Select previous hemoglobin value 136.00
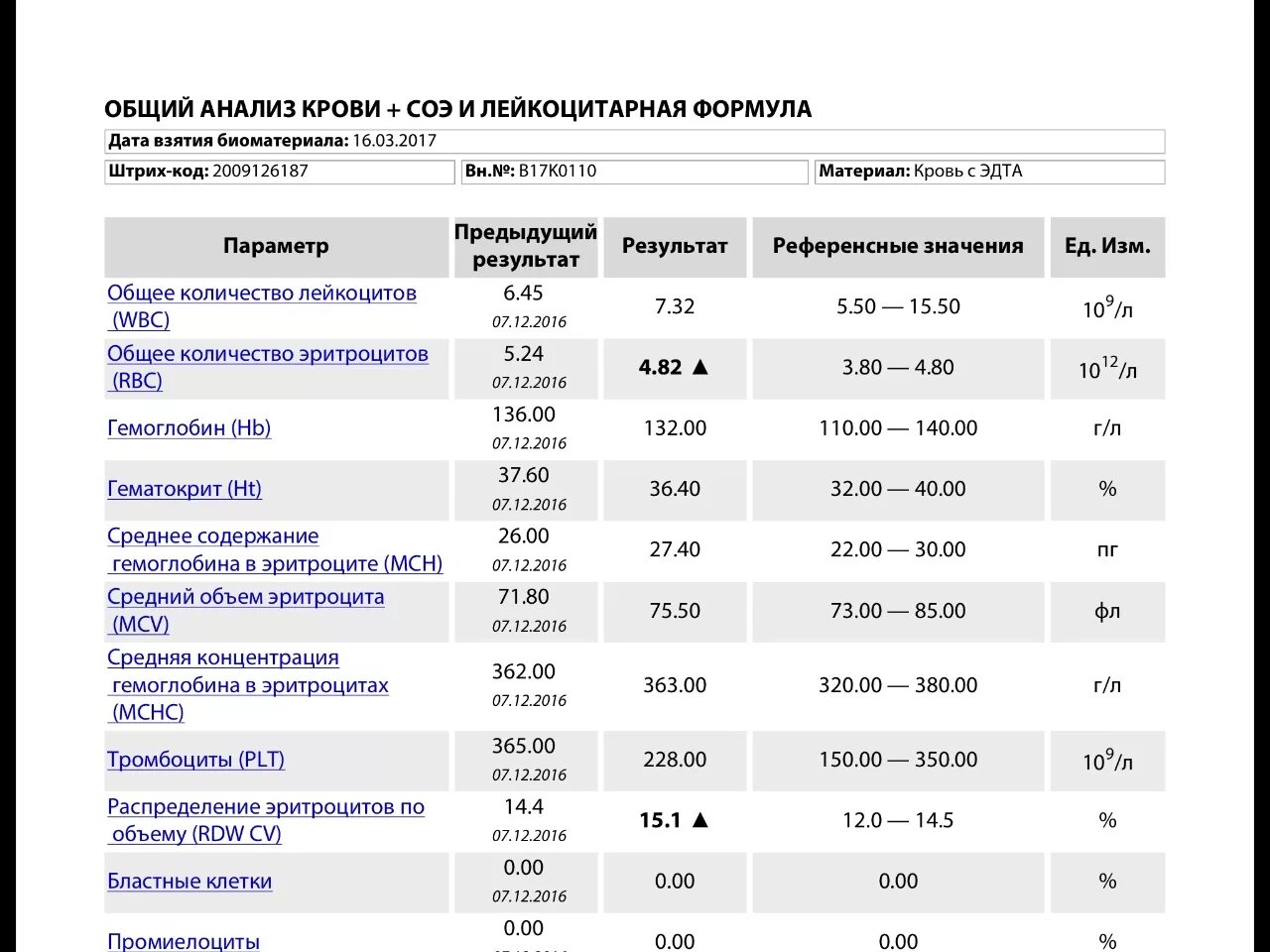 click(x=524, y=415)
